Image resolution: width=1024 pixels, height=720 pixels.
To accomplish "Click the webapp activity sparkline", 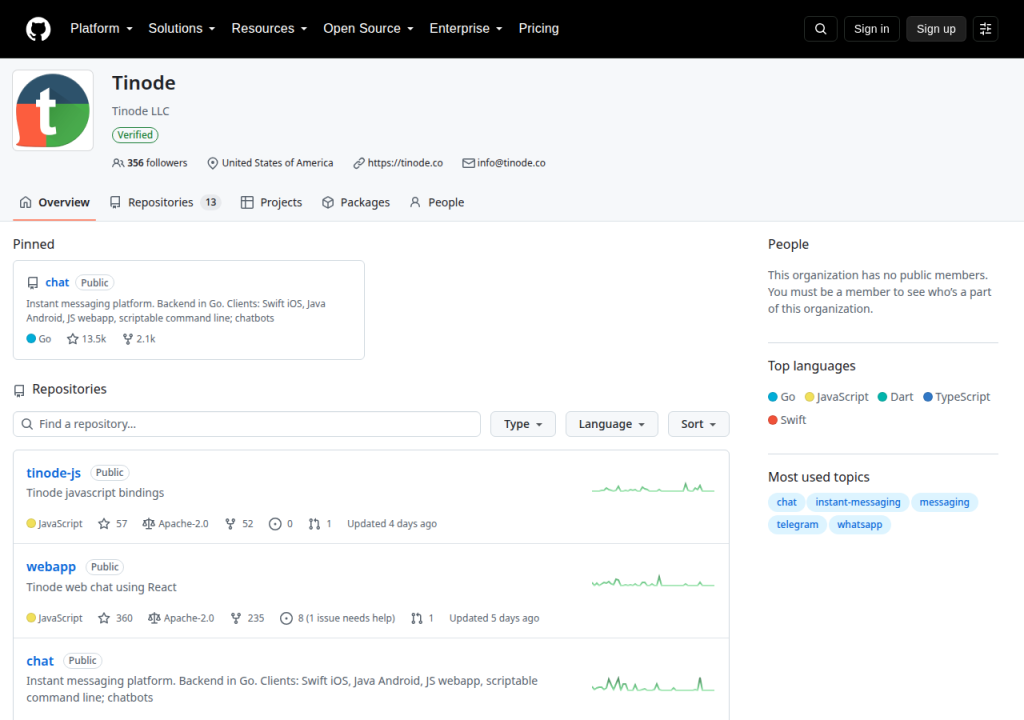I will [653, 581].
